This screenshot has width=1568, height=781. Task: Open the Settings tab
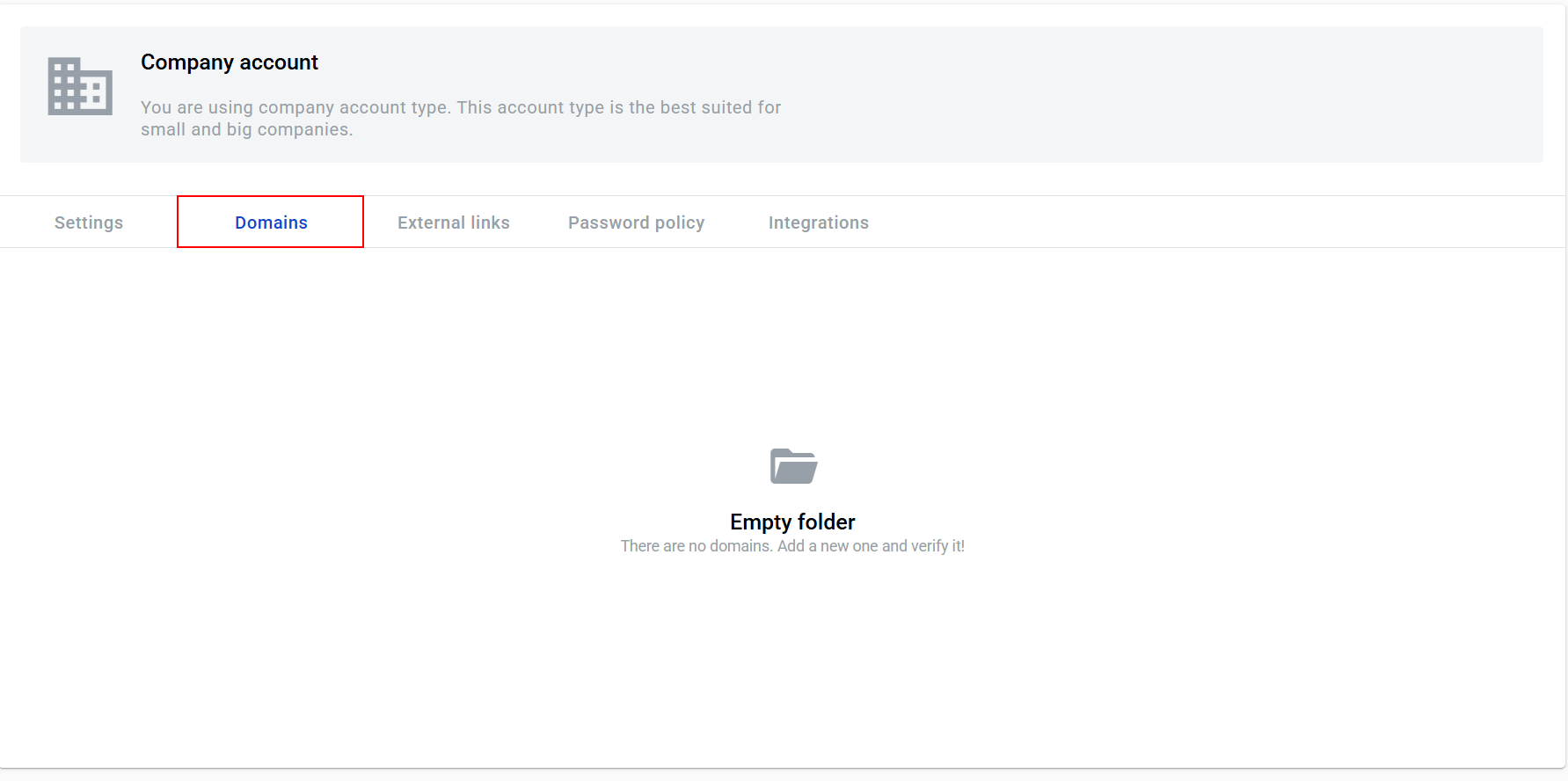coord(89,223)
